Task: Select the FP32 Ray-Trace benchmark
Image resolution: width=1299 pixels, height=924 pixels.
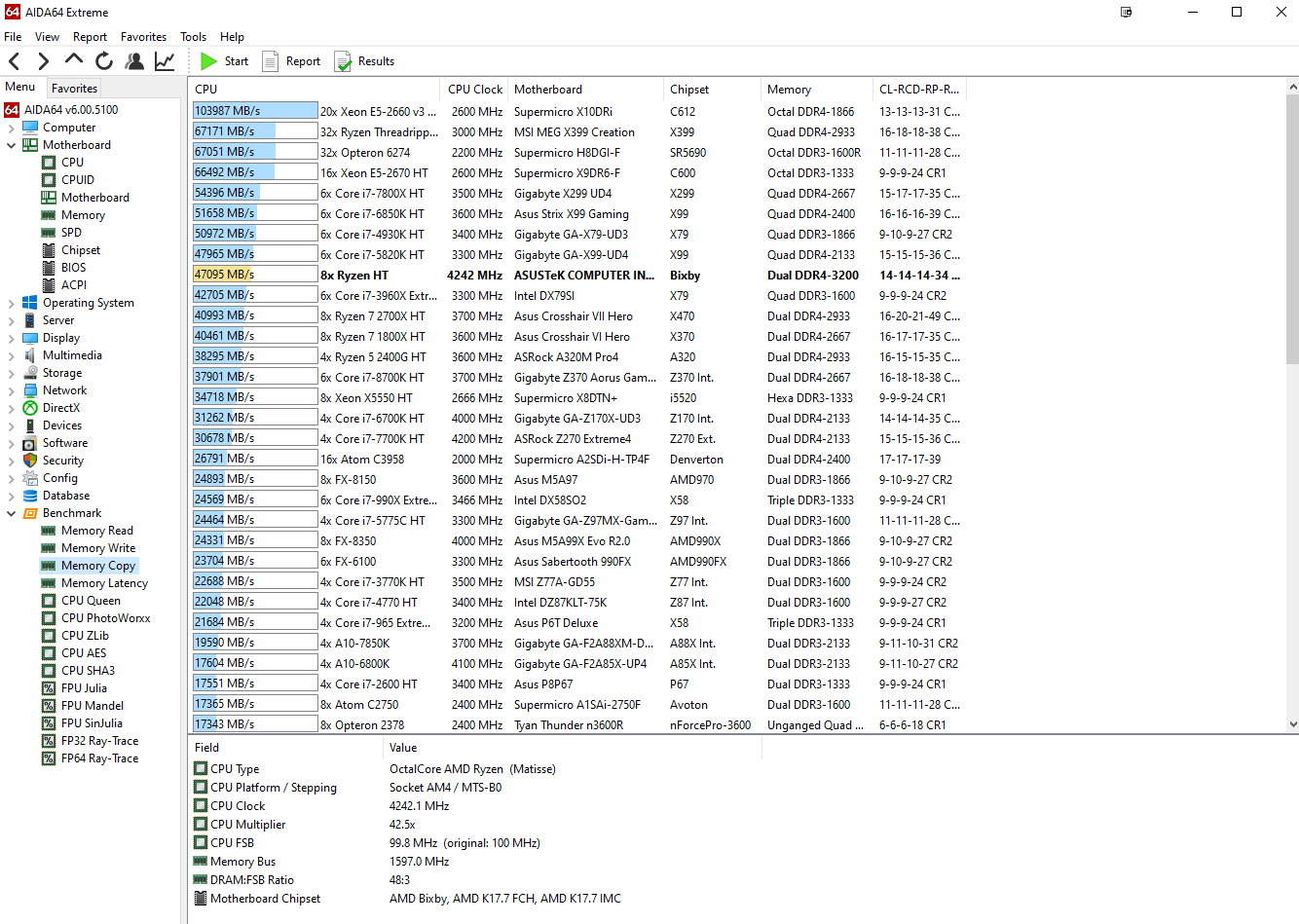Action: 99,741
